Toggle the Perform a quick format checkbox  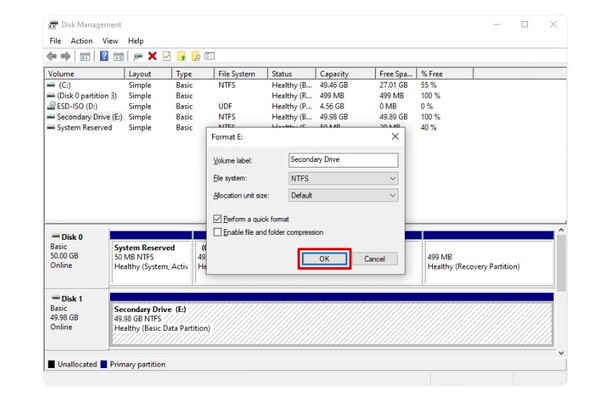218,218
